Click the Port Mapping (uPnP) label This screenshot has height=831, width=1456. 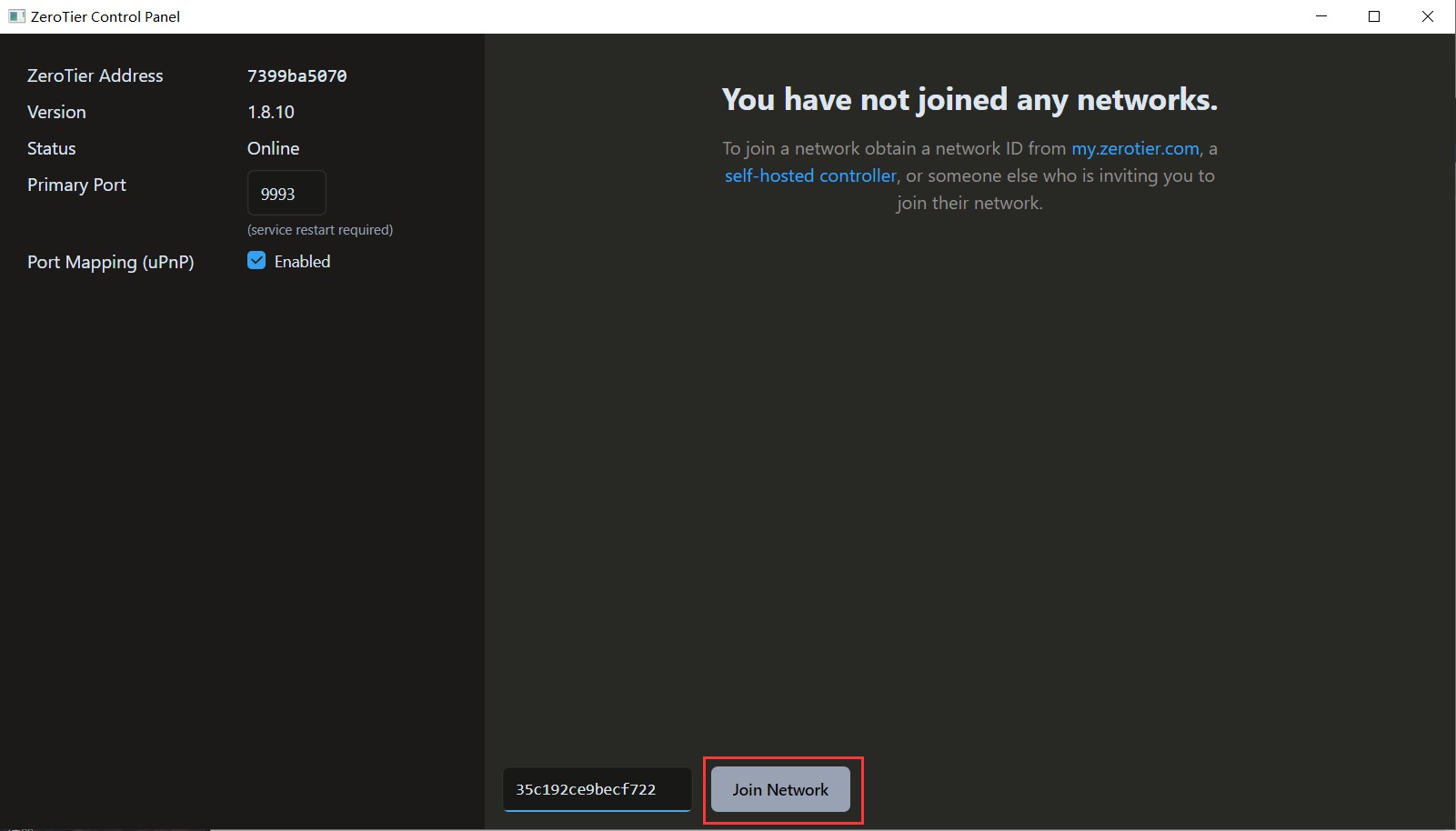(111, 262)
